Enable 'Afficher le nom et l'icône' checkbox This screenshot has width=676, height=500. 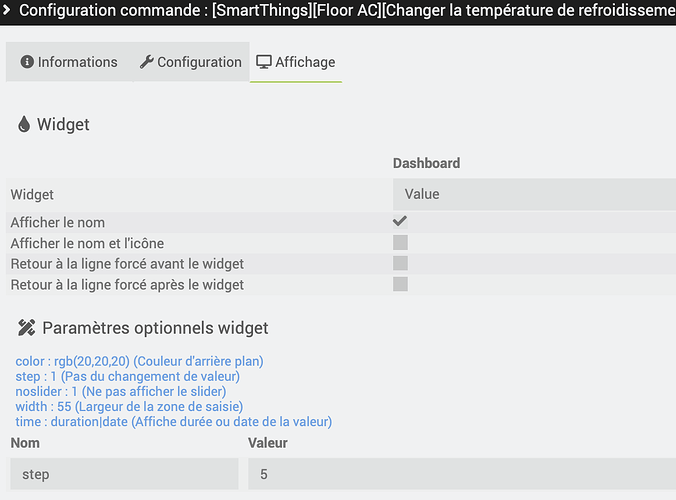click(400, 242)
